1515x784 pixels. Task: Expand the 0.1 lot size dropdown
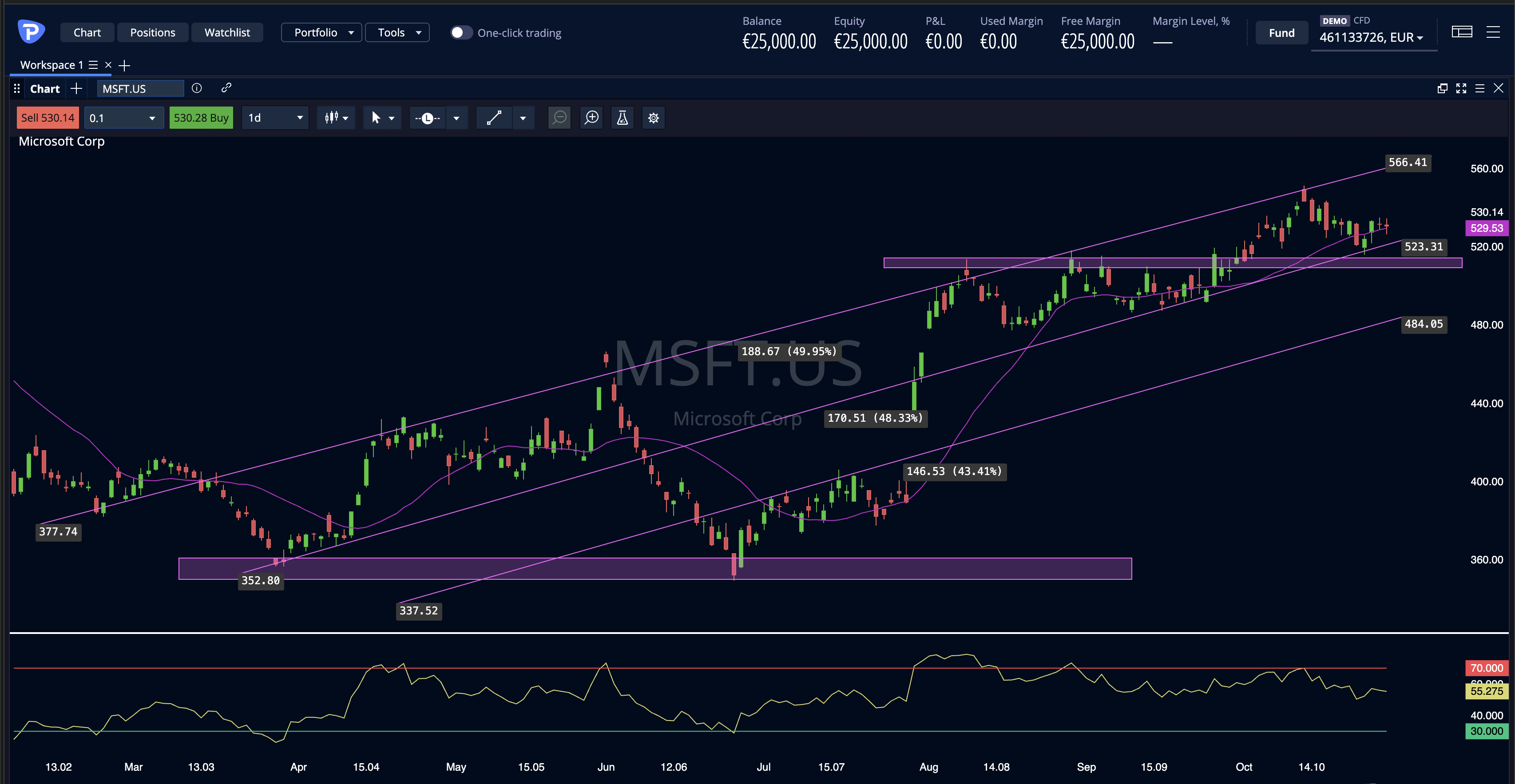pyautogui.click(x=123, y=118)
